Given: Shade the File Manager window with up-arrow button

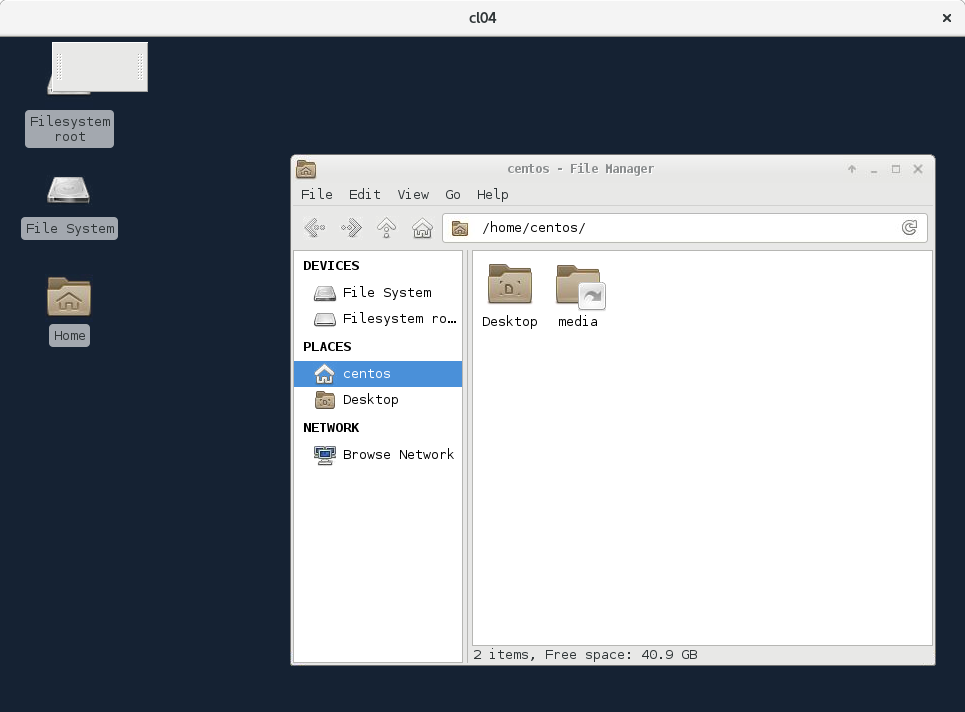Looking at the screenshot, I should (x=852, y=169).
